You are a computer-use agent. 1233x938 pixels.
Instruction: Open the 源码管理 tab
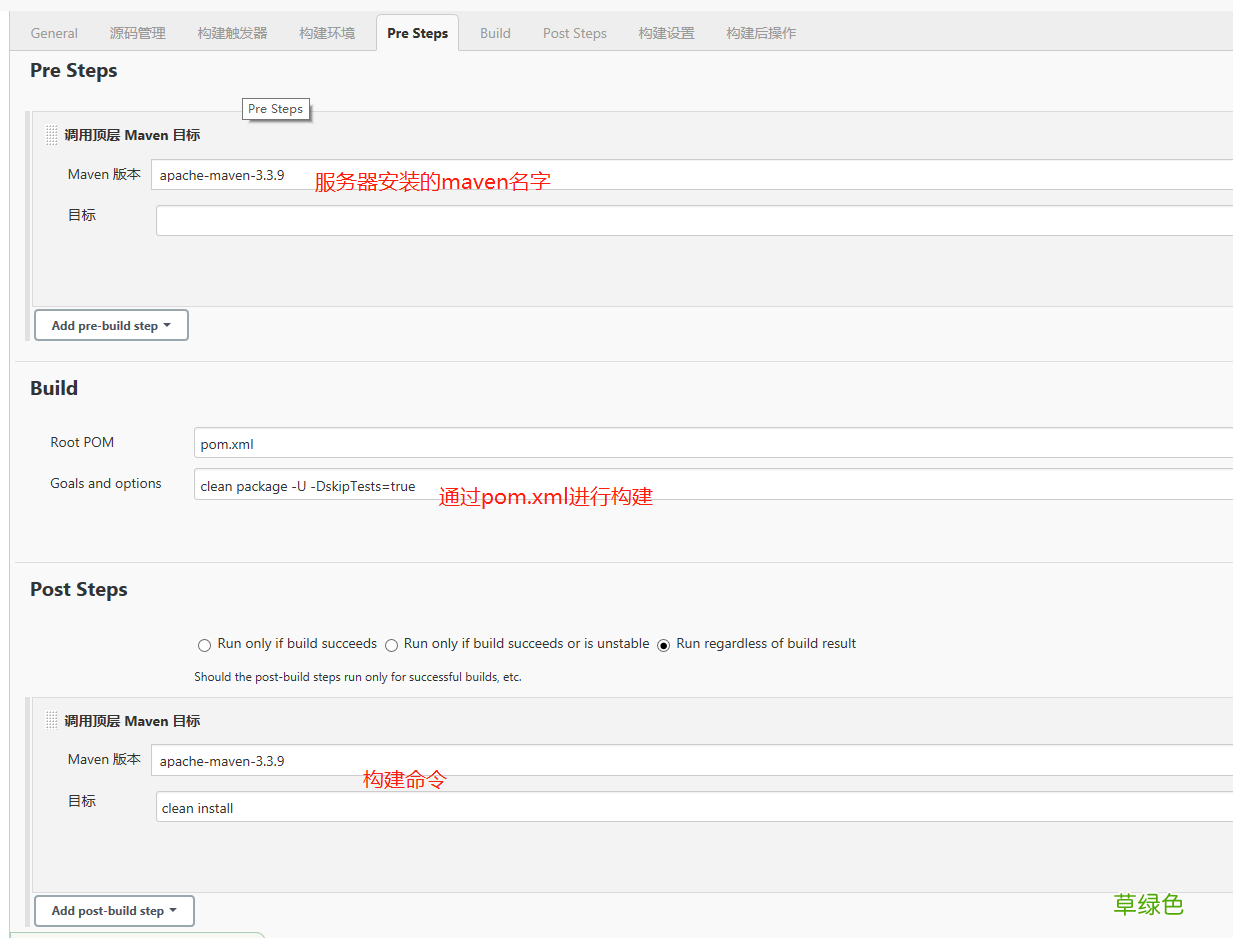click(x=138, y=33)
